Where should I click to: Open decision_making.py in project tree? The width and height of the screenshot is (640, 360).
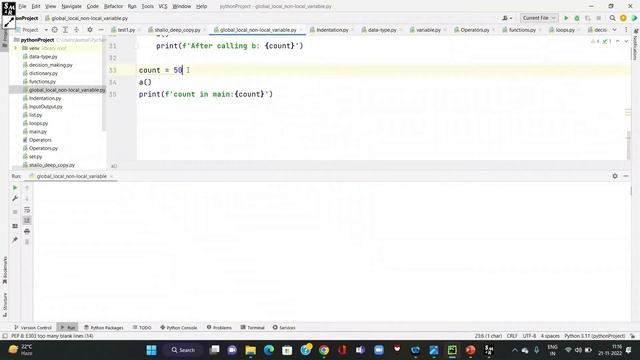pyautogui.click(x=51, y=65)
